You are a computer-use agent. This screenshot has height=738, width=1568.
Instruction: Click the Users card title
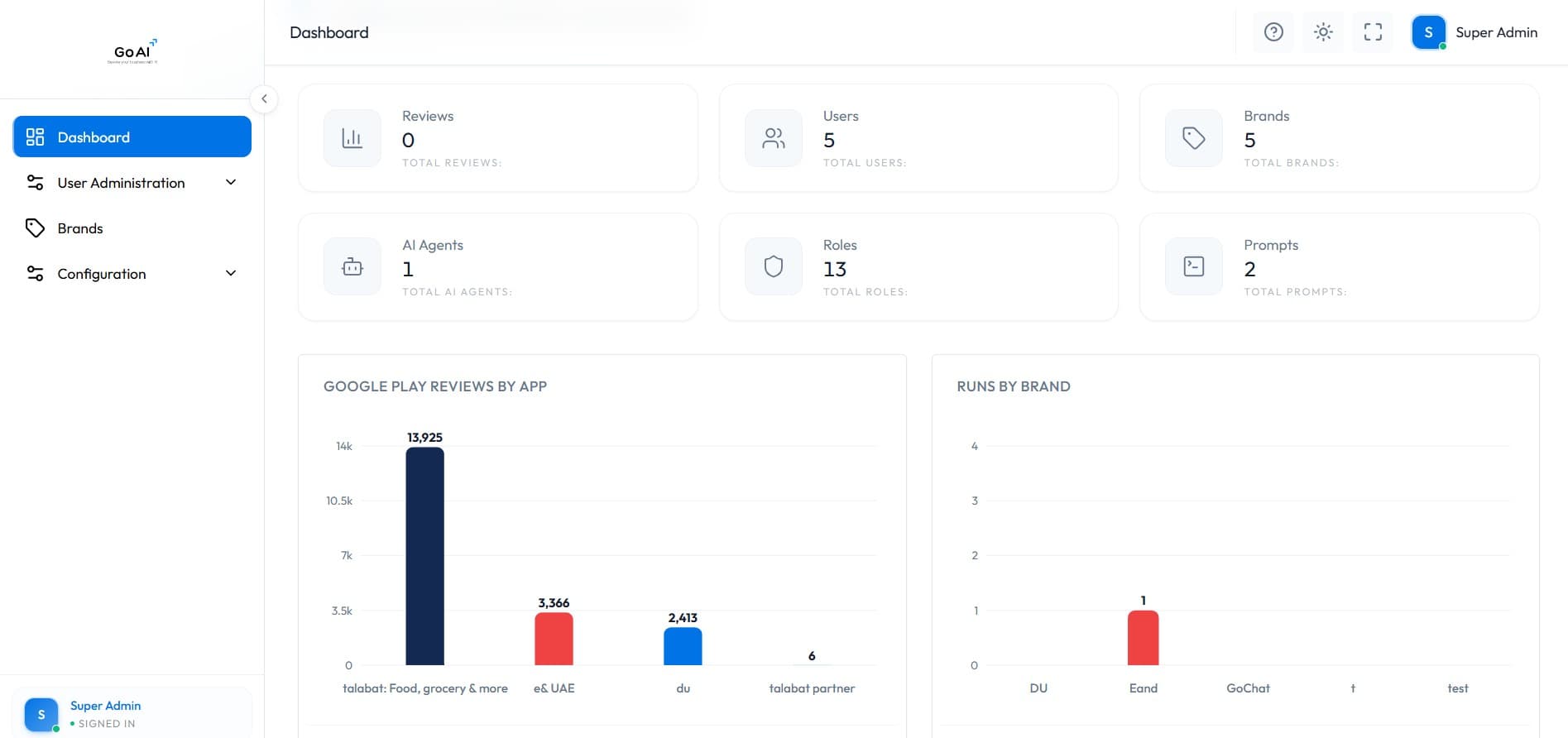[x=841, y=116]
